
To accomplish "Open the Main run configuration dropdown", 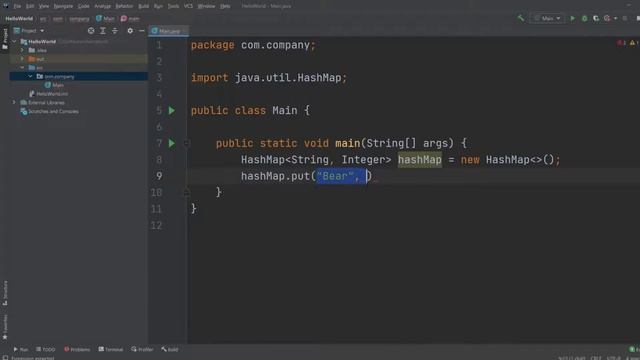I will click(x=547, y=18).
